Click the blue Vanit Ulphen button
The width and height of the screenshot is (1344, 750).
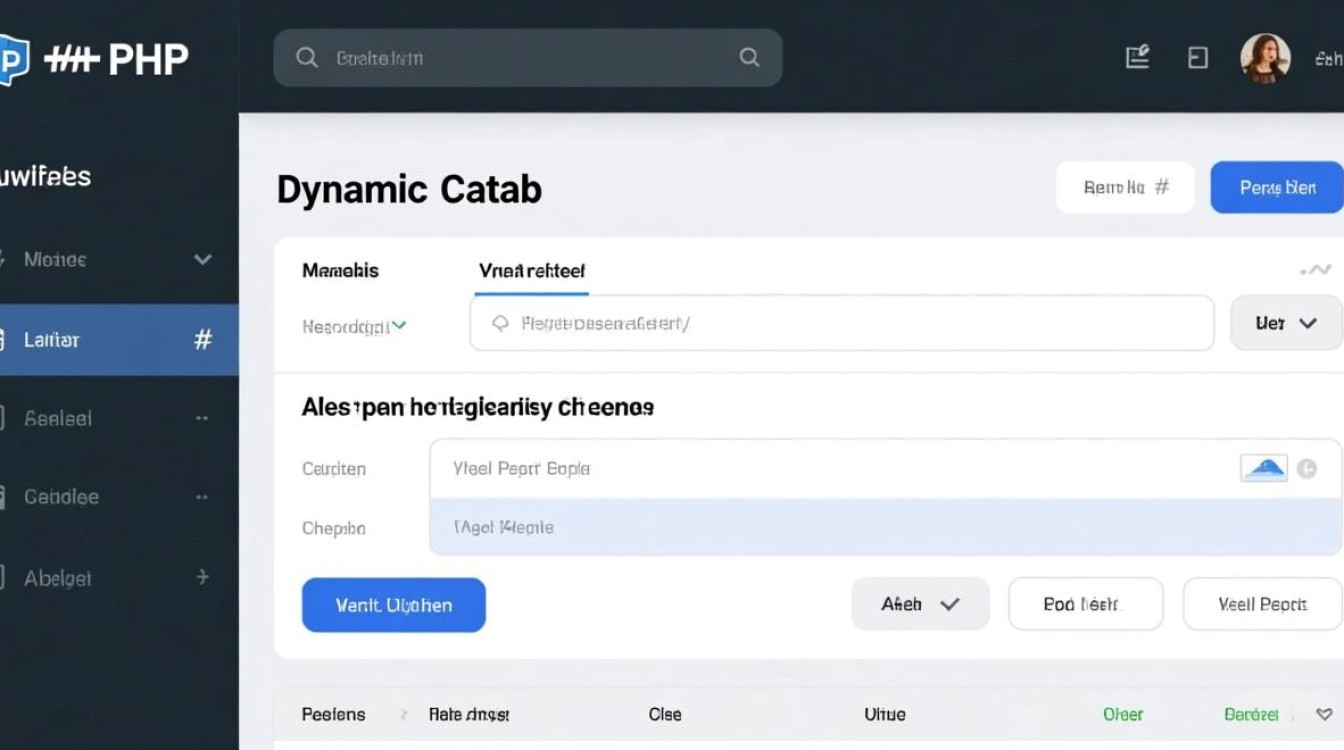point(393,605)
